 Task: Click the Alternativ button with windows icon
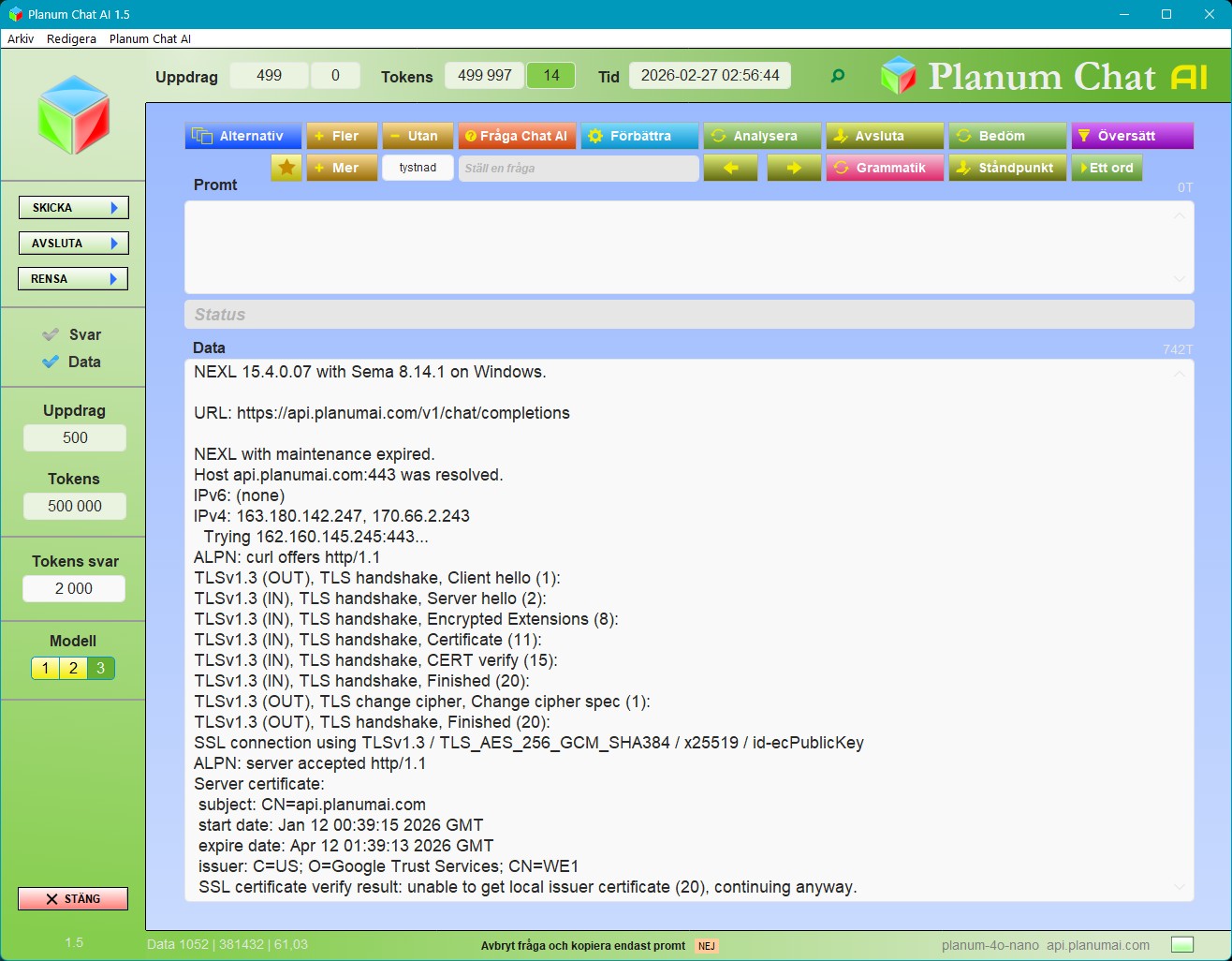(243, 136)
